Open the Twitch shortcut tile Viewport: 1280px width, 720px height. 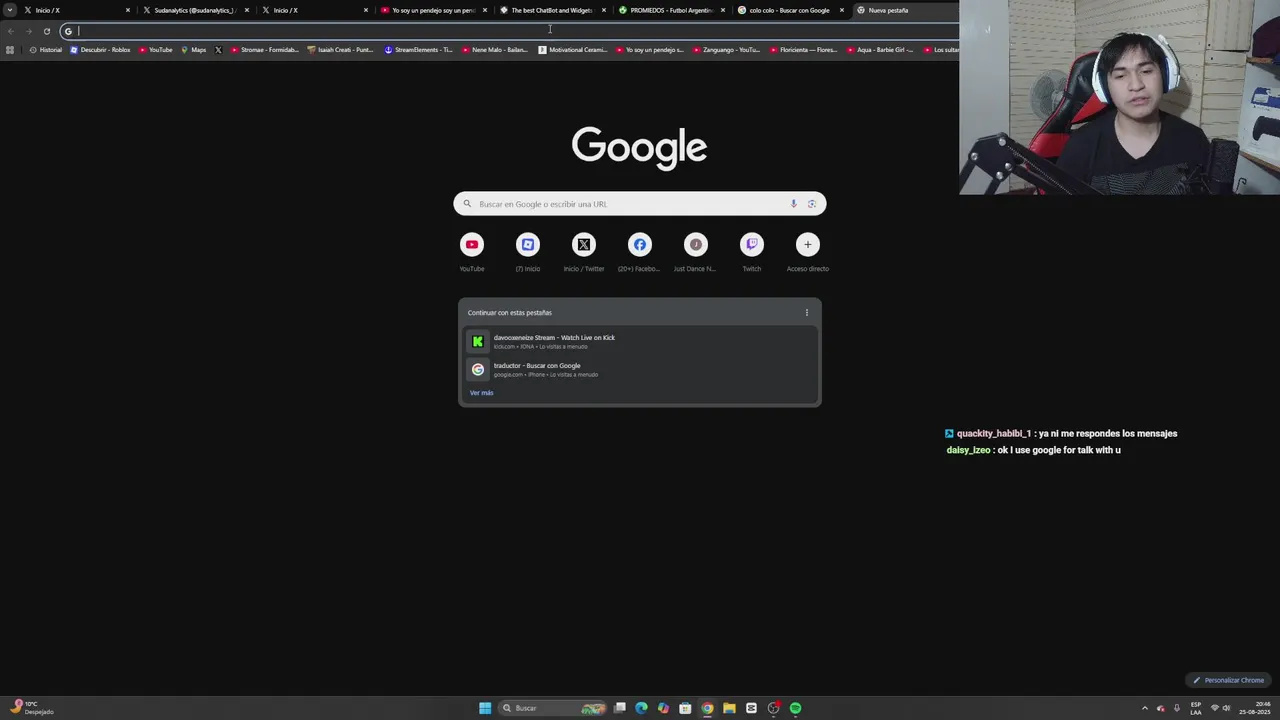[x=752, y=252]
